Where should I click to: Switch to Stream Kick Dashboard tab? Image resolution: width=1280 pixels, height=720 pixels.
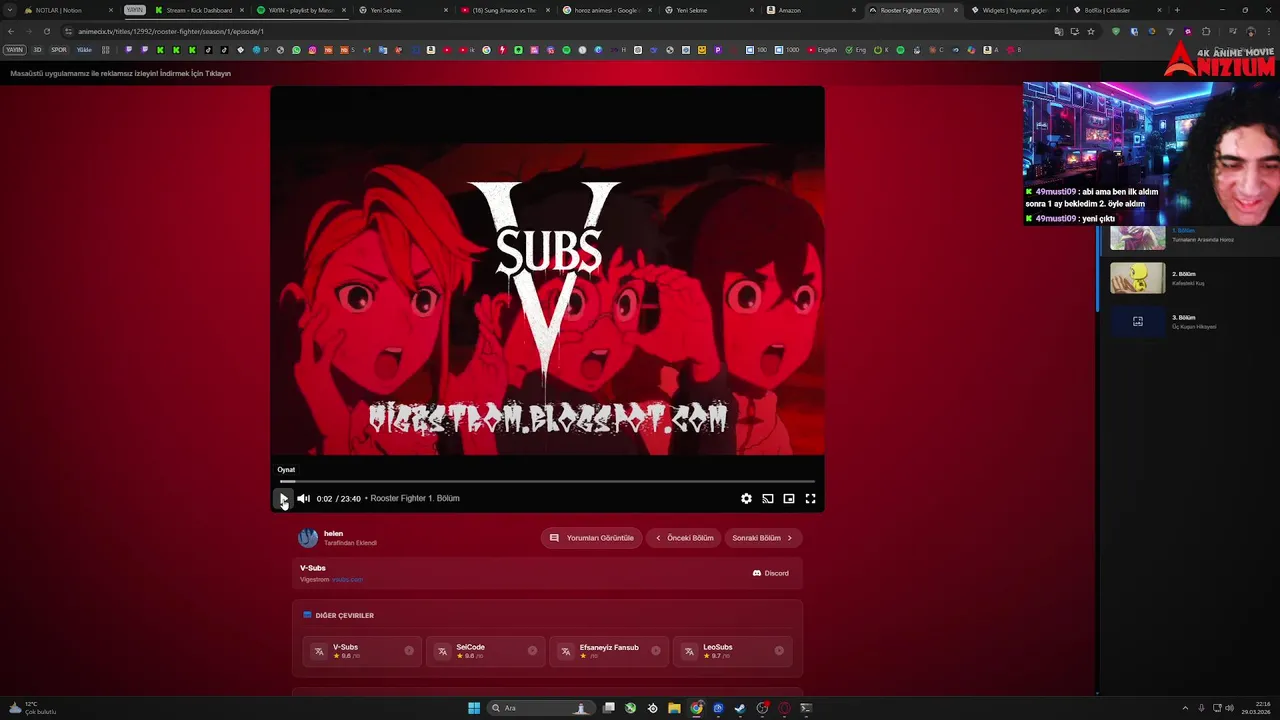pyautogui.click(x=198, y=10)
